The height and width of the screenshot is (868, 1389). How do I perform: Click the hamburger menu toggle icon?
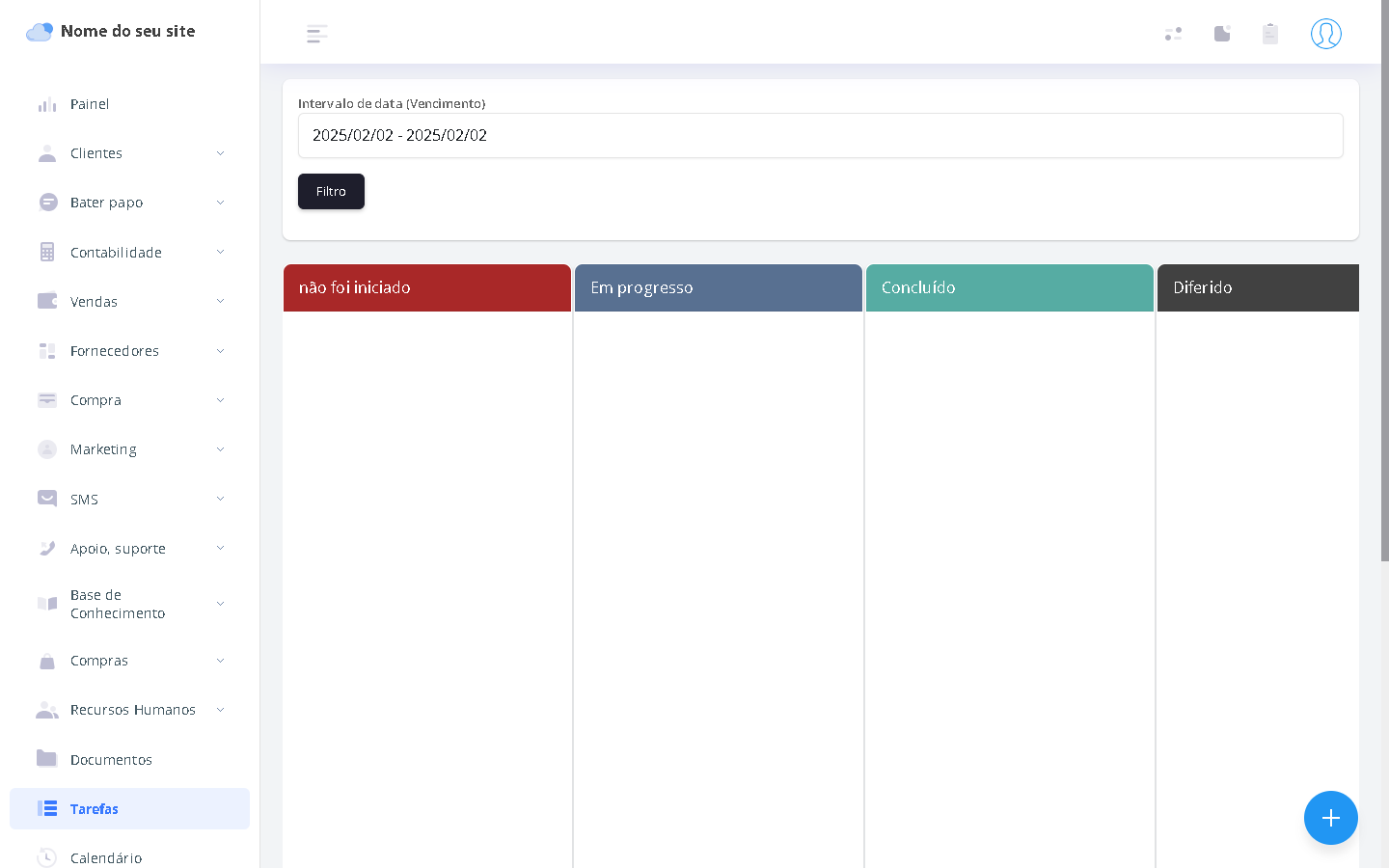pos(316,35)
